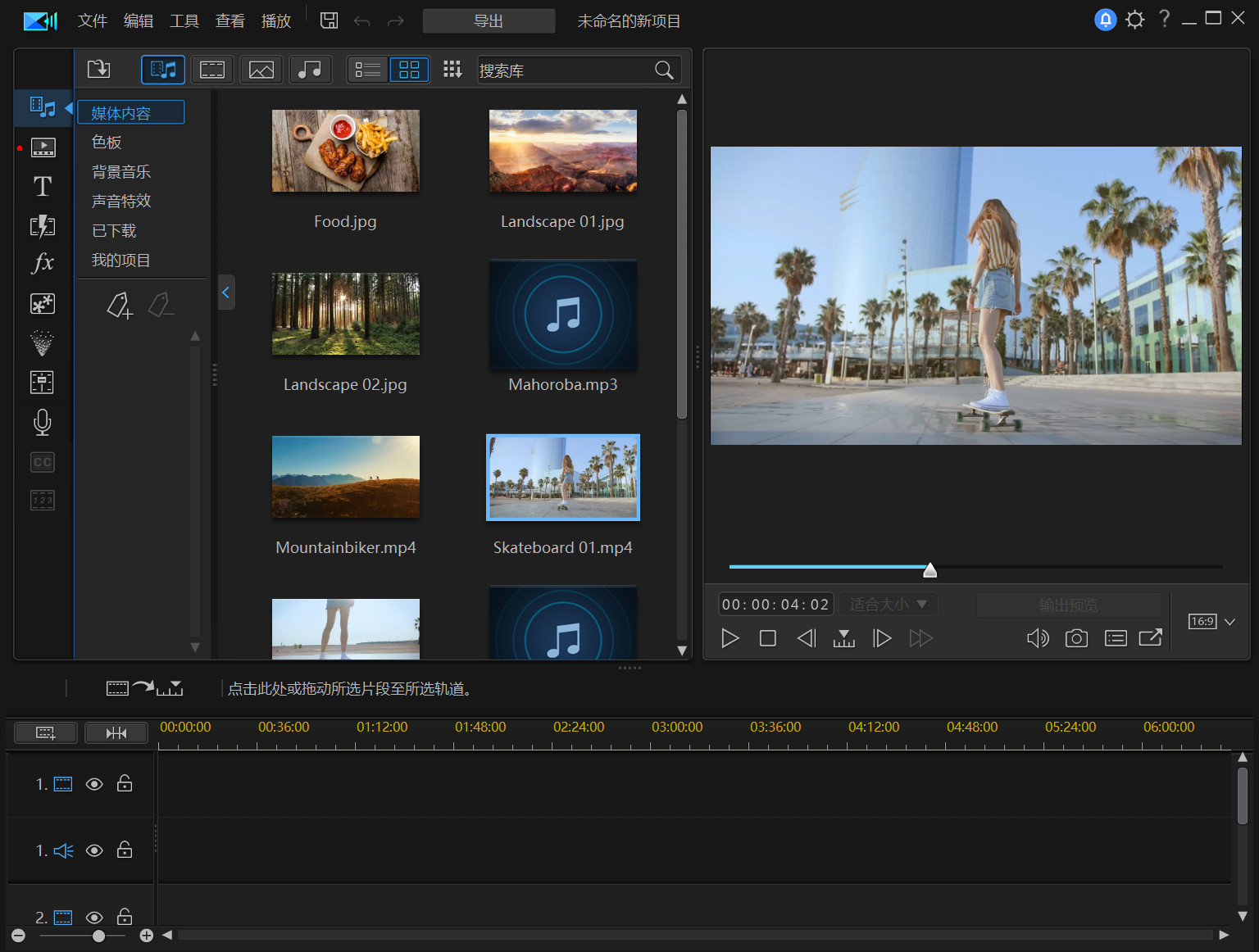Open the notifications bell icon
Viewport: 1259px width, 952px height.
(x=1105, y=20)
